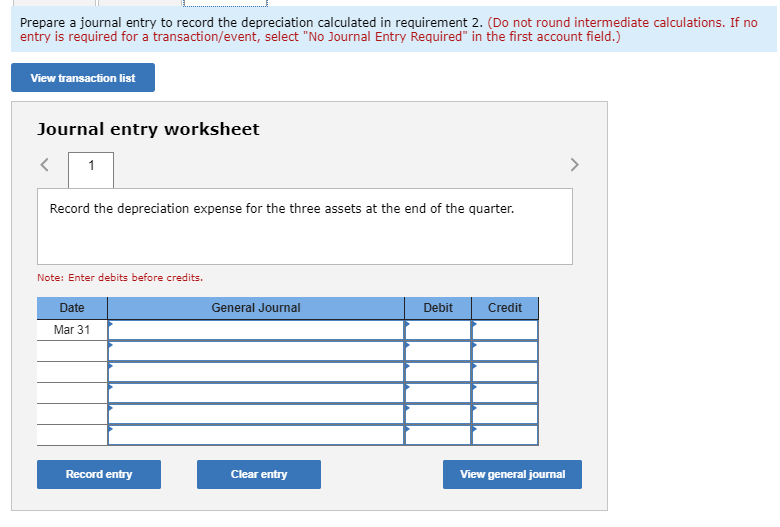Viewport: 780px width, 527px height.
Task: Go to previous journal entry arrow
Action: (x=44, y=165)
